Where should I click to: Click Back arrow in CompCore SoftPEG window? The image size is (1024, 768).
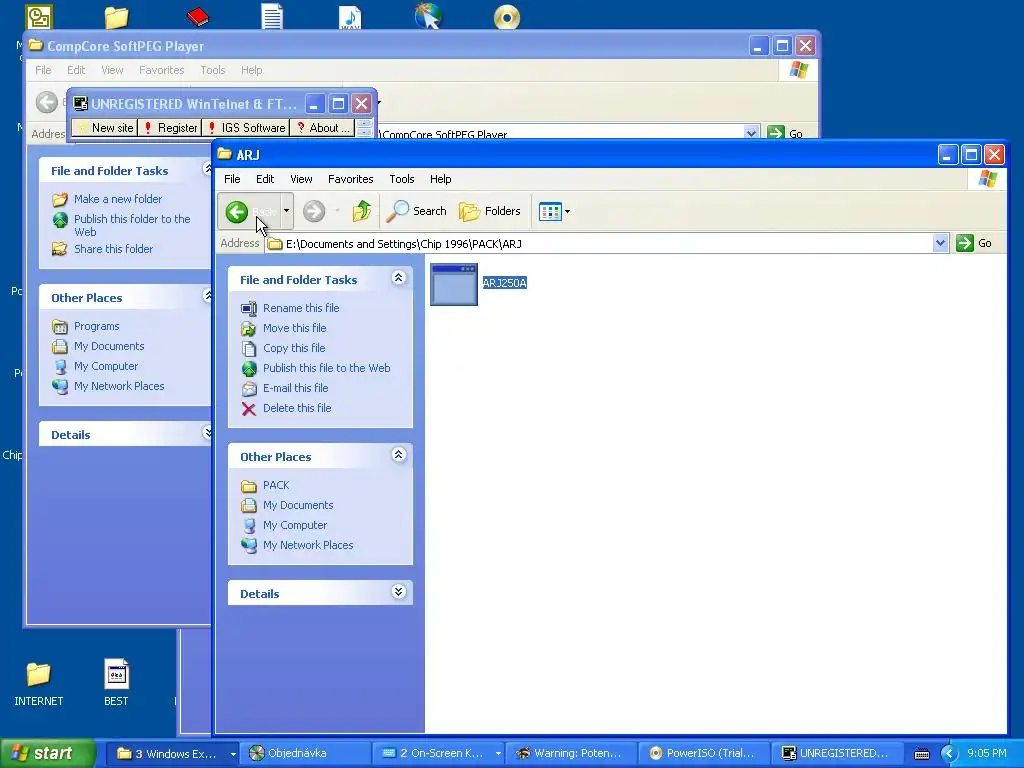click(x=46, y=102)
